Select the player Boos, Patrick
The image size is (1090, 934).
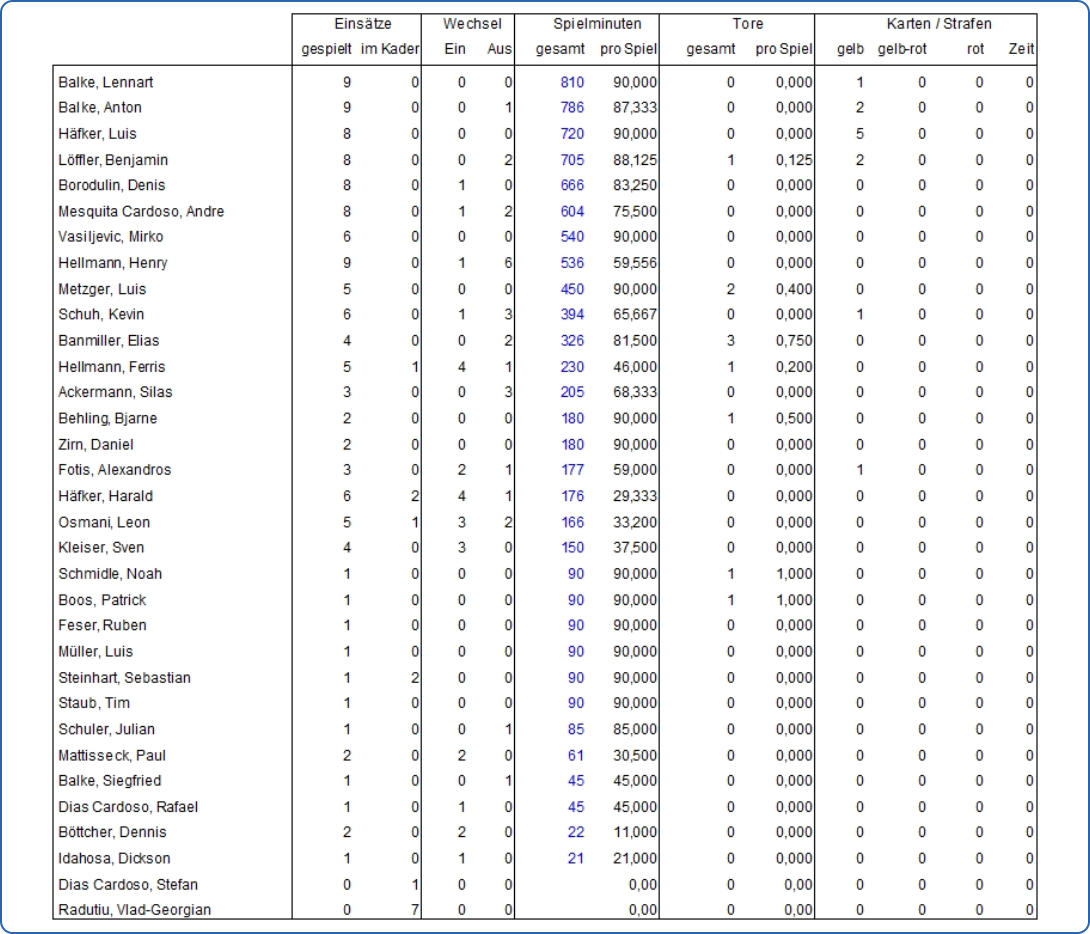(x=102, y=600)
